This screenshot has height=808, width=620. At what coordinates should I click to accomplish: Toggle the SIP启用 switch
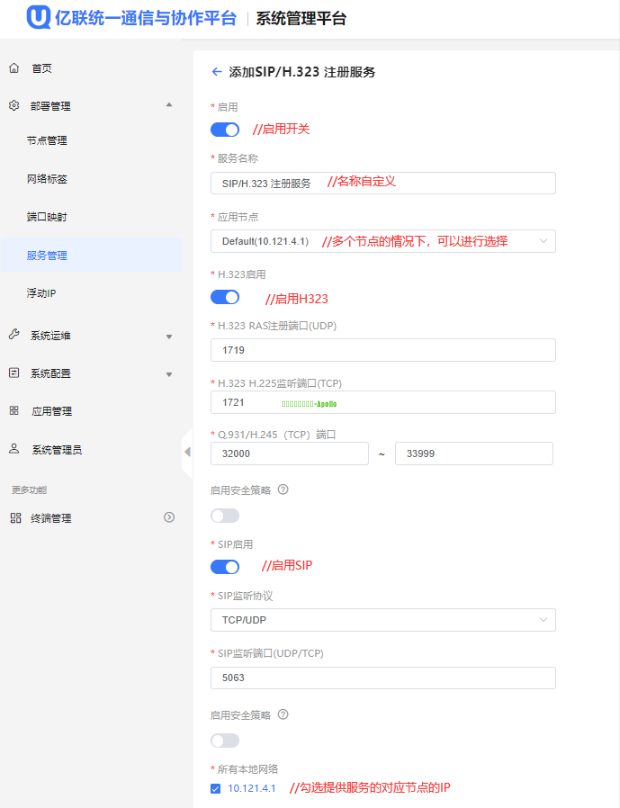[x=225, y=567]
